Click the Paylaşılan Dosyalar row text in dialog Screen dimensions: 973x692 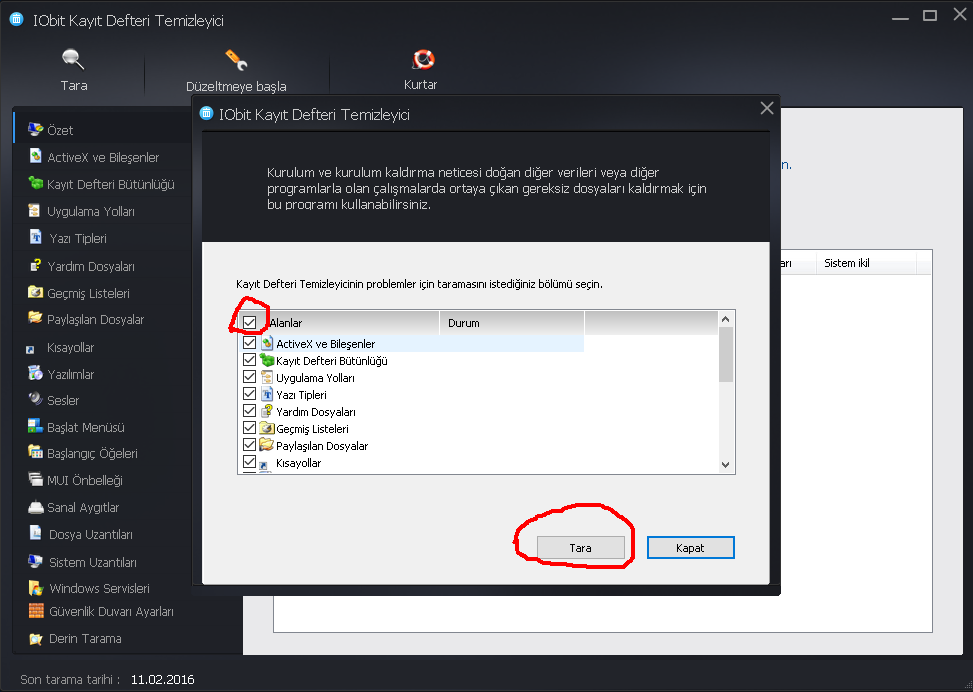[x=322, y=446]
